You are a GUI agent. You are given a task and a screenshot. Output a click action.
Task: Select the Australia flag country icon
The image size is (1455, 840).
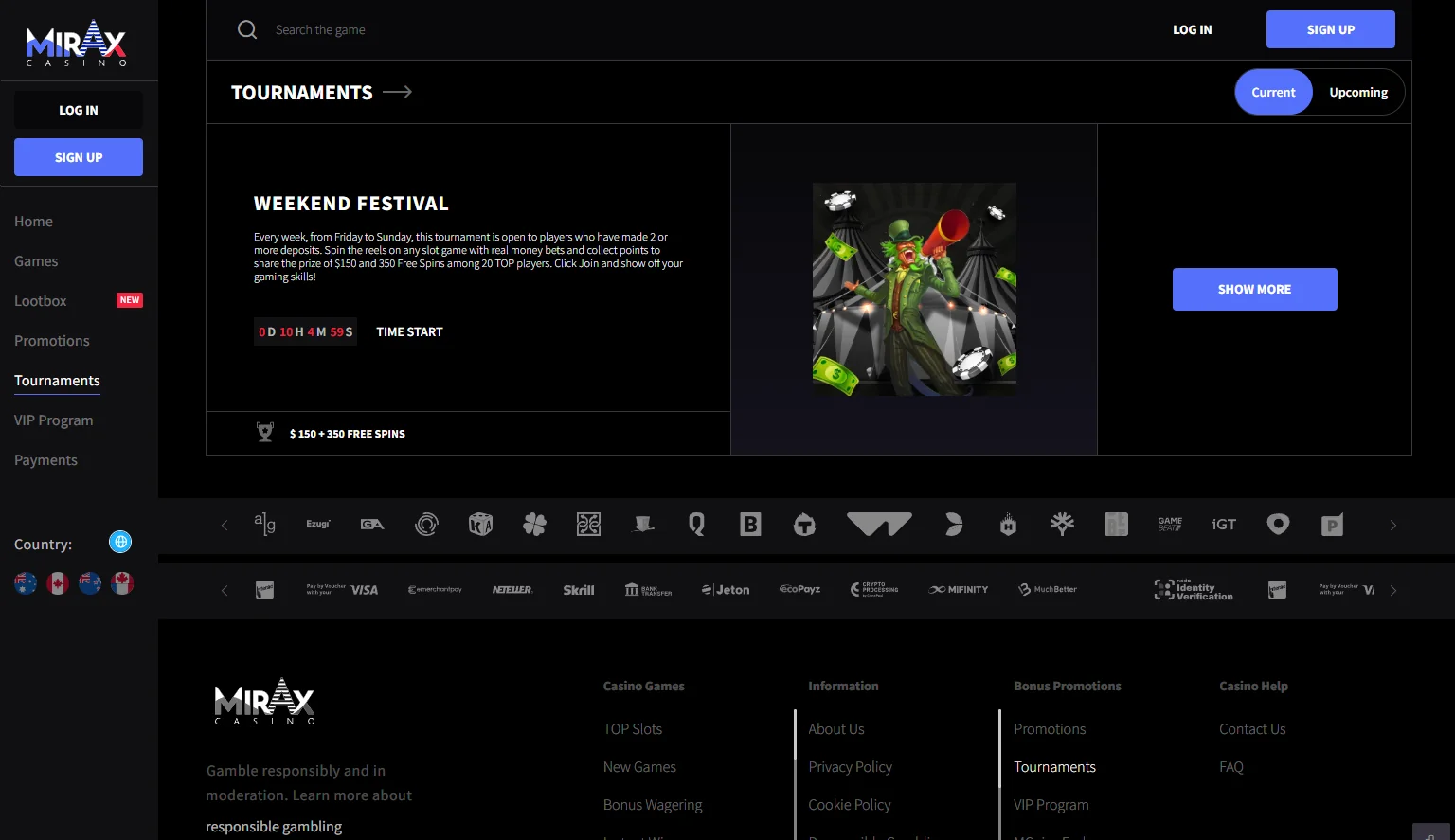[x=26, y=583]
